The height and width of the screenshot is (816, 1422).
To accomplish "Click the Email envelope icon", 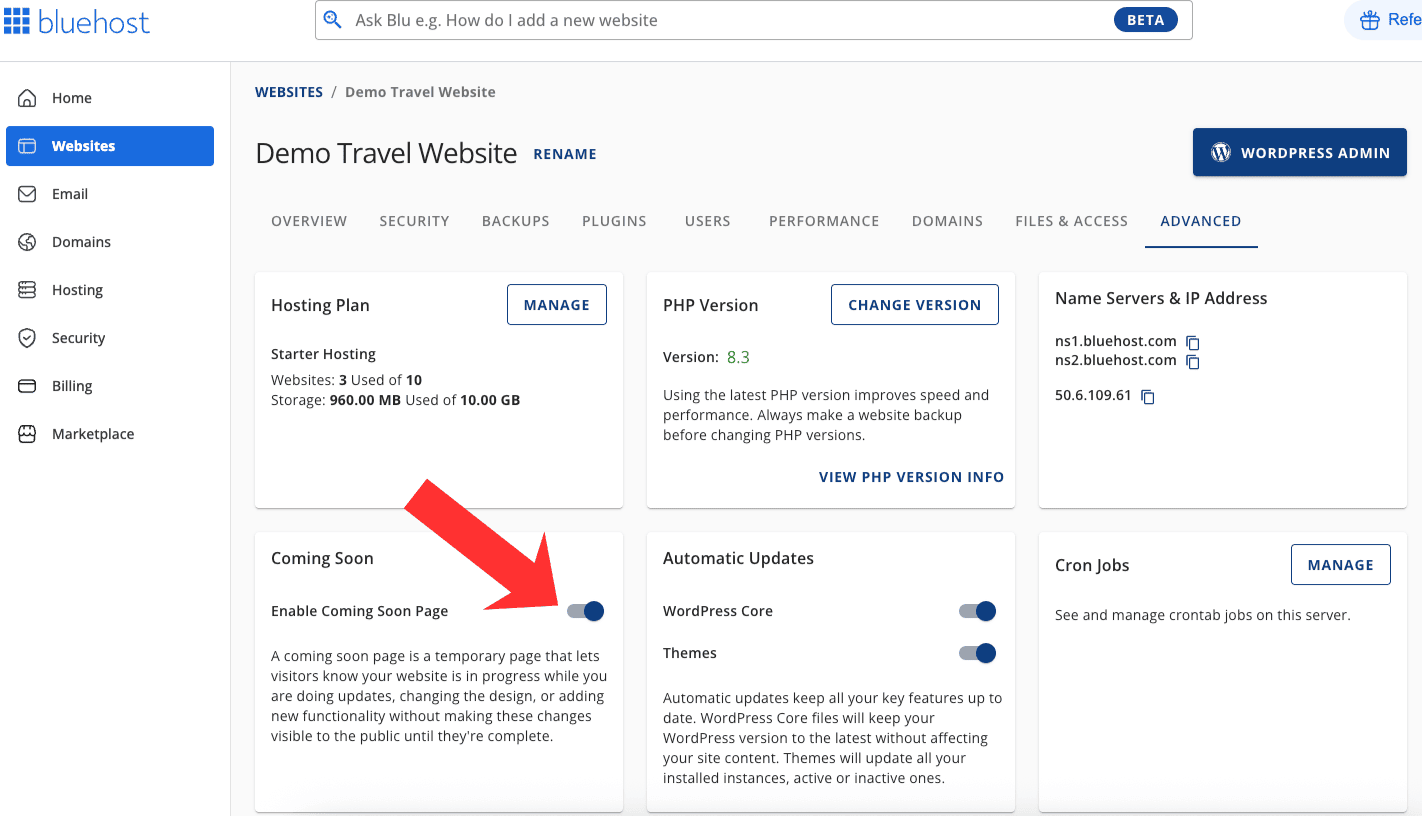I will pos(28,194).
